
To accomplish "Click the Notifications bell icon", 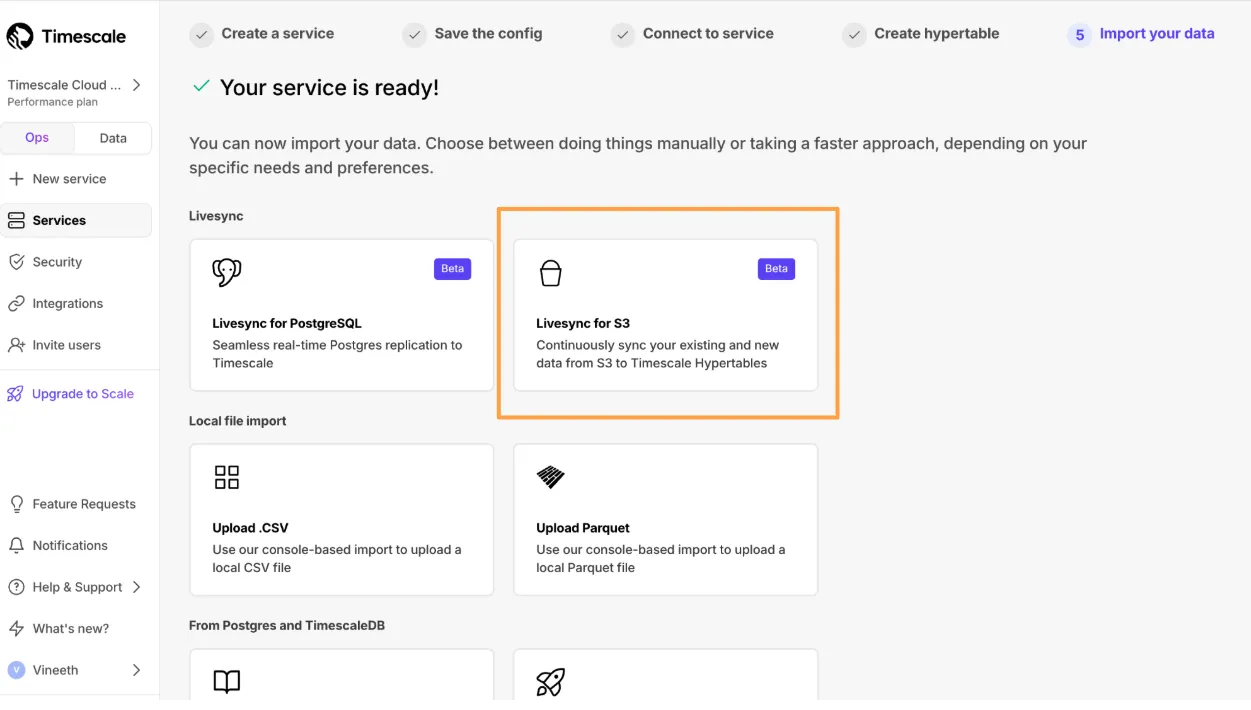I will pyautogui.click(x=16, y=546).
